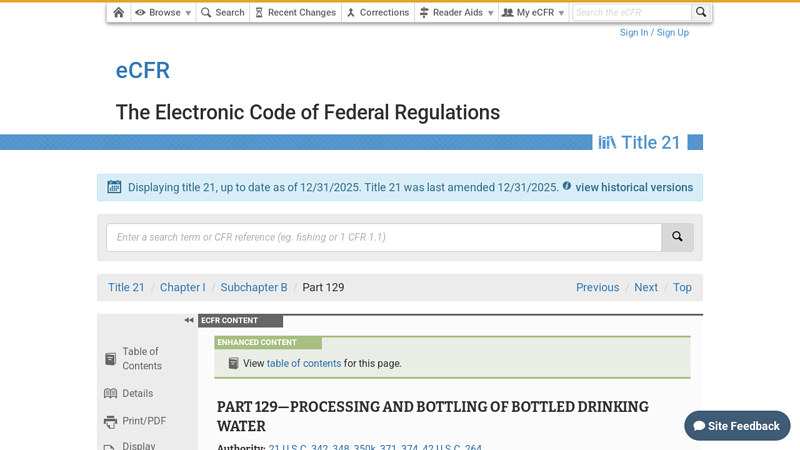Screen dimensions: 800x450
Task: Collapse the sidebar with double-arrow icon
Action: pos(189,320)
